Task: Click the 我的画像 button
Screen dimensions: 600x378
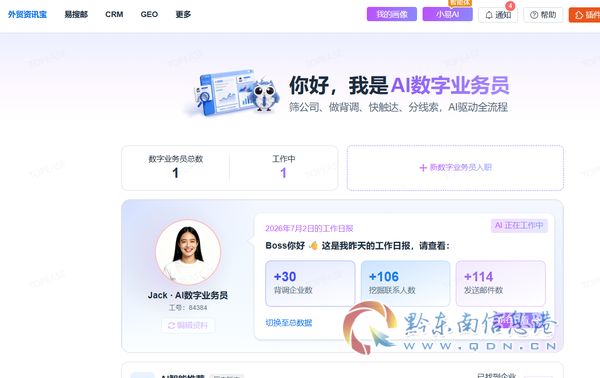Action: click(x=392, y=15)
